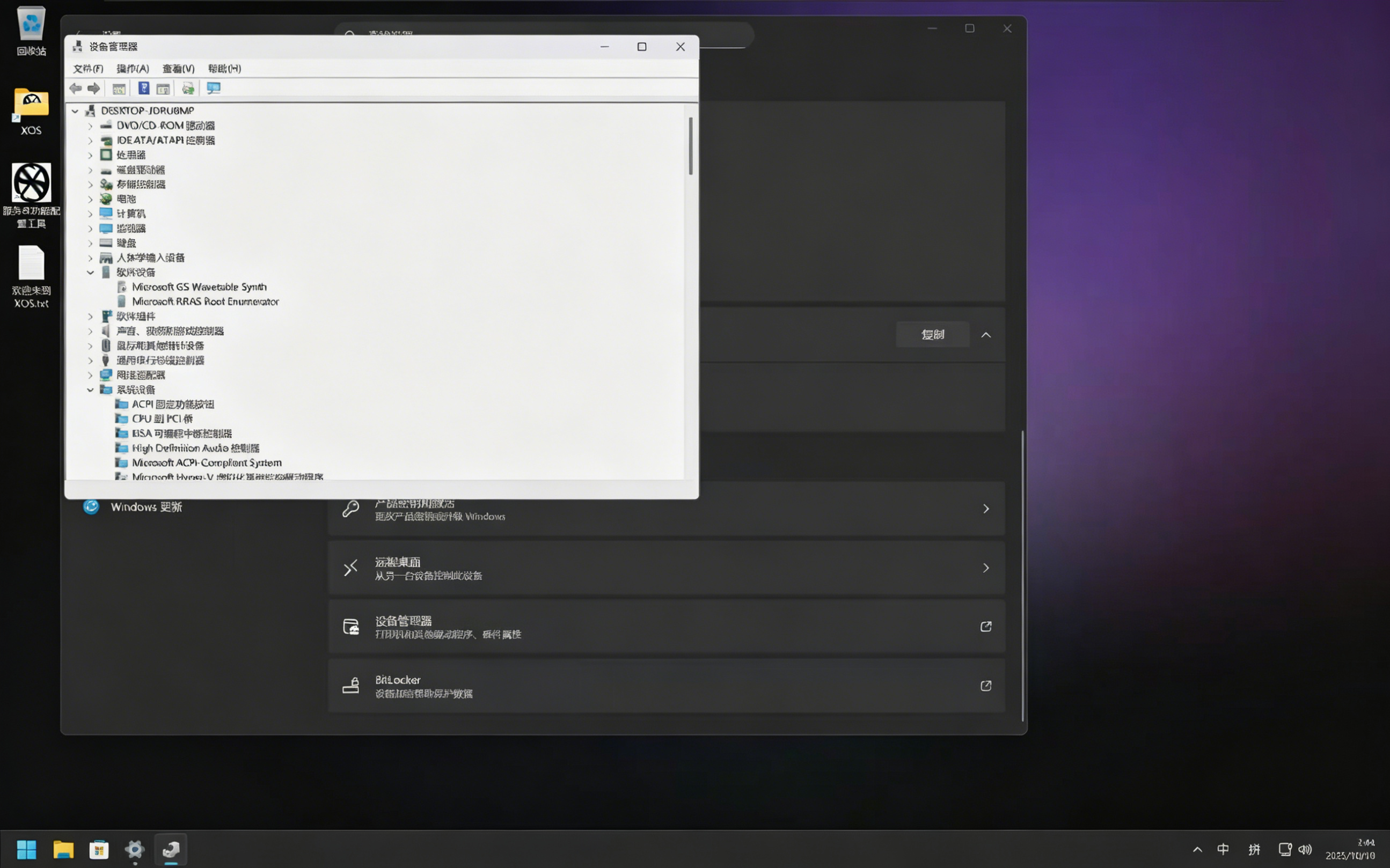This screenshot has height=868, width=1390.
Task: Click the Settings window vertical scrollbar
Action: tap(1022, 575)
